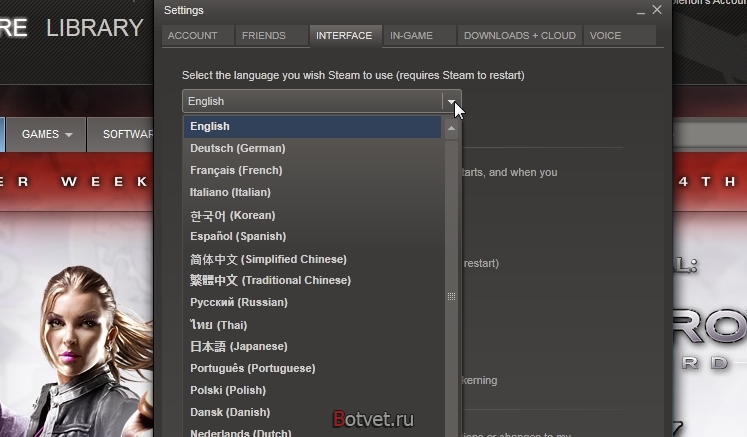The image size is (747, 437).
Task: Click the language list scroll-up arrow
Action: click(x=451, y=128)
